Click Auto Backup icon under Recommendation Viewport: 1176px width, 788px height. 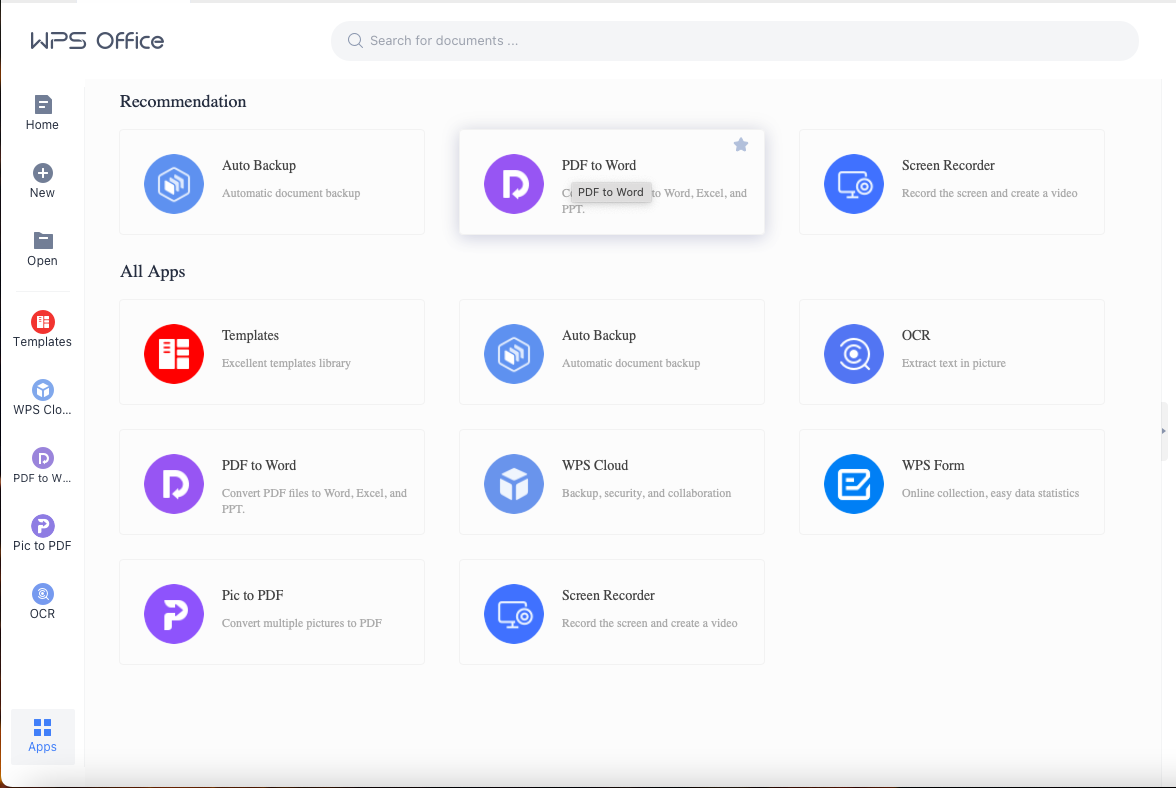[x=174, y=184]
